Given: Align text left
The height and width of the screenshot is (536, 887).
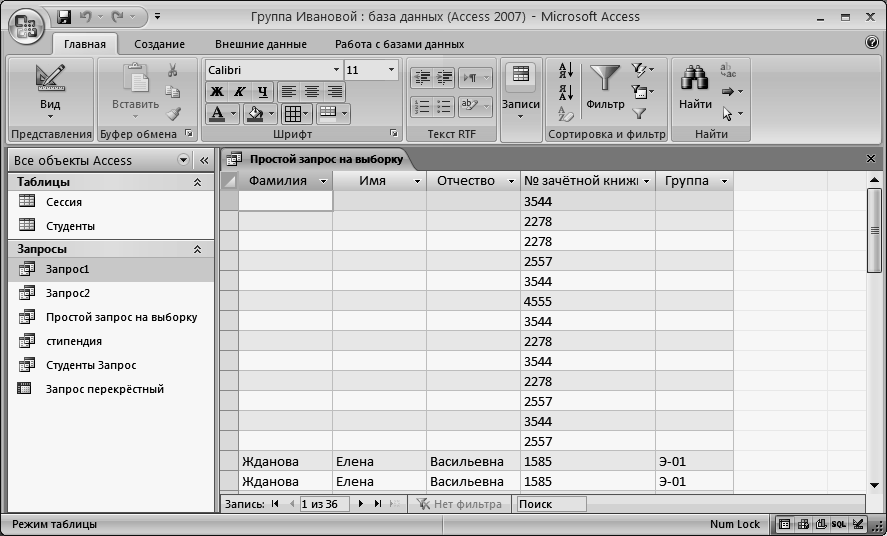Looking at the screenshot, I should click(289, 91).
